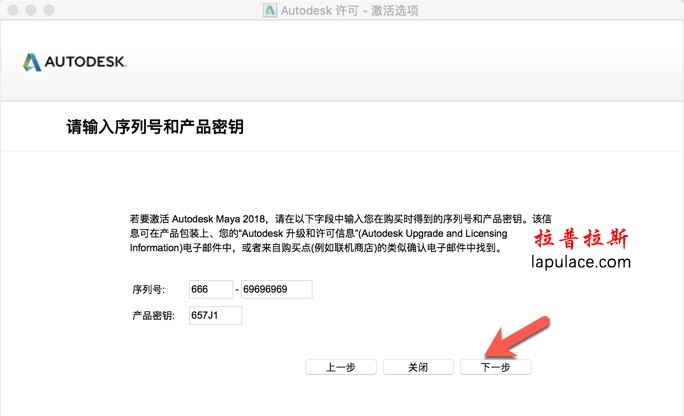Click the green zoom window button
The image size is (684, 416).
(x=49, y=10)
